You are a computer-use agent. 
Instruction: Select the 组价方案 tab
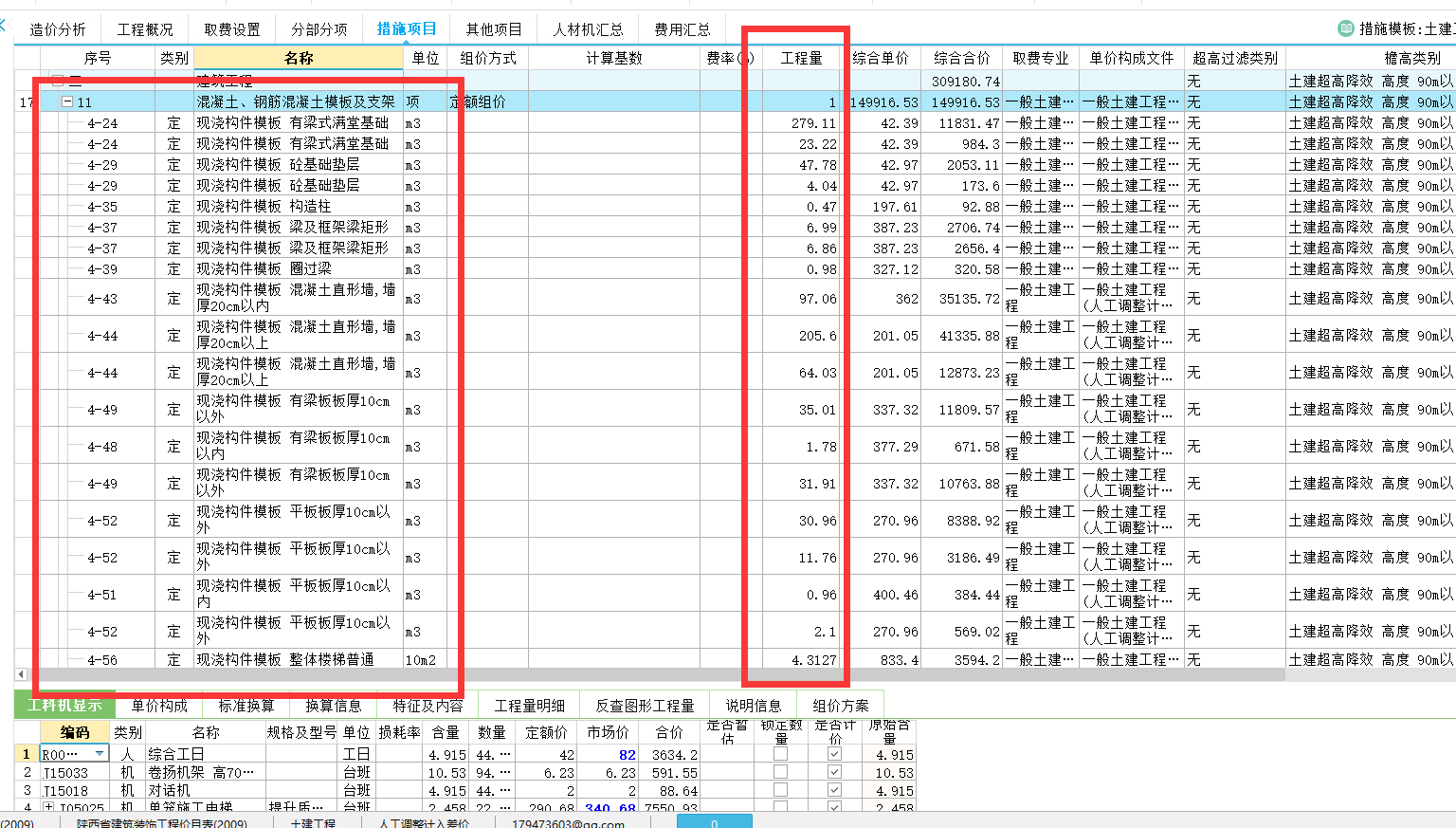coord(841,705)
